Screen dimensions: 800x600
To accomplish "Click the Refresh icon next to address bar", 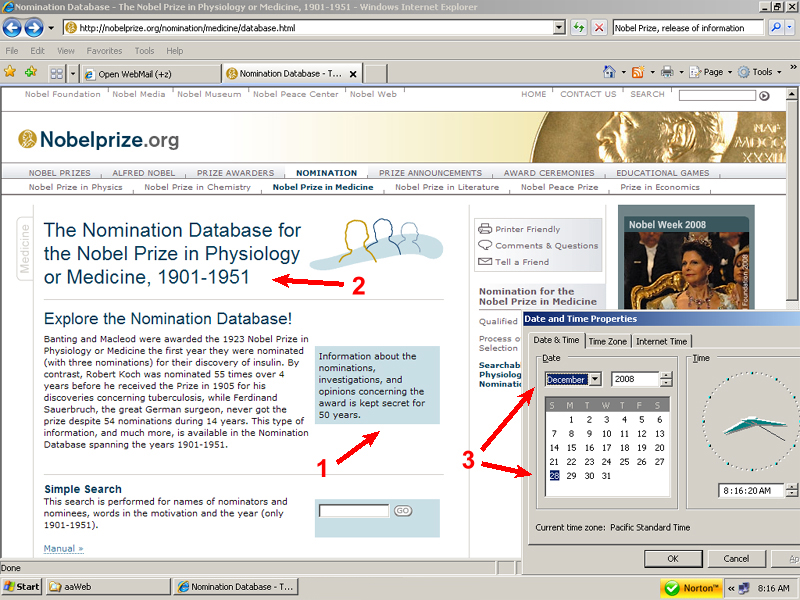I will click(x=578, y=28).
